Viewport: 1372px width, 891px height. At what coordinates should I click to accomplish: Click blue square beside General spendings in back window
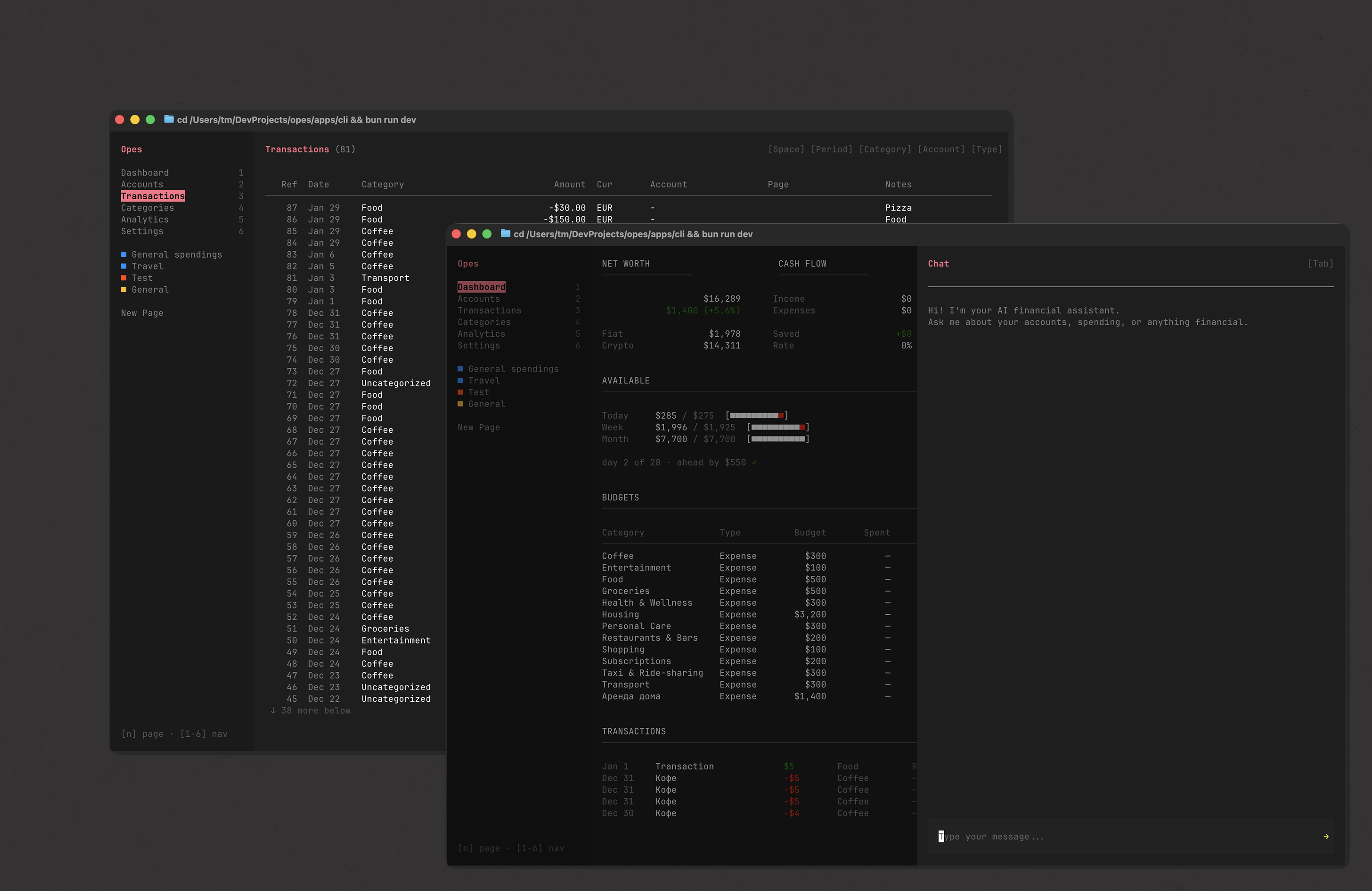coord(123,254)
